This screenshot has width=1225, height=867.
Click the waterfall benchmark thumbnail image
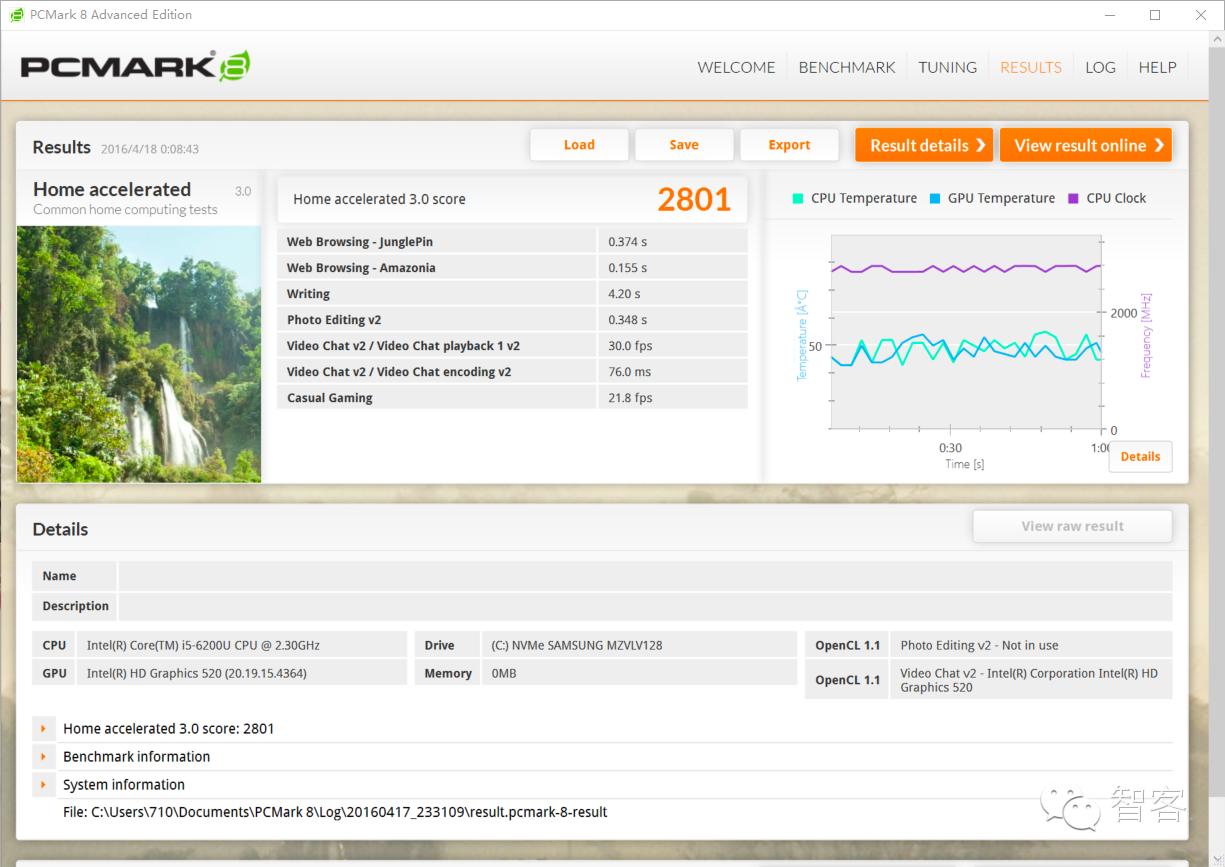coord(139,354)
